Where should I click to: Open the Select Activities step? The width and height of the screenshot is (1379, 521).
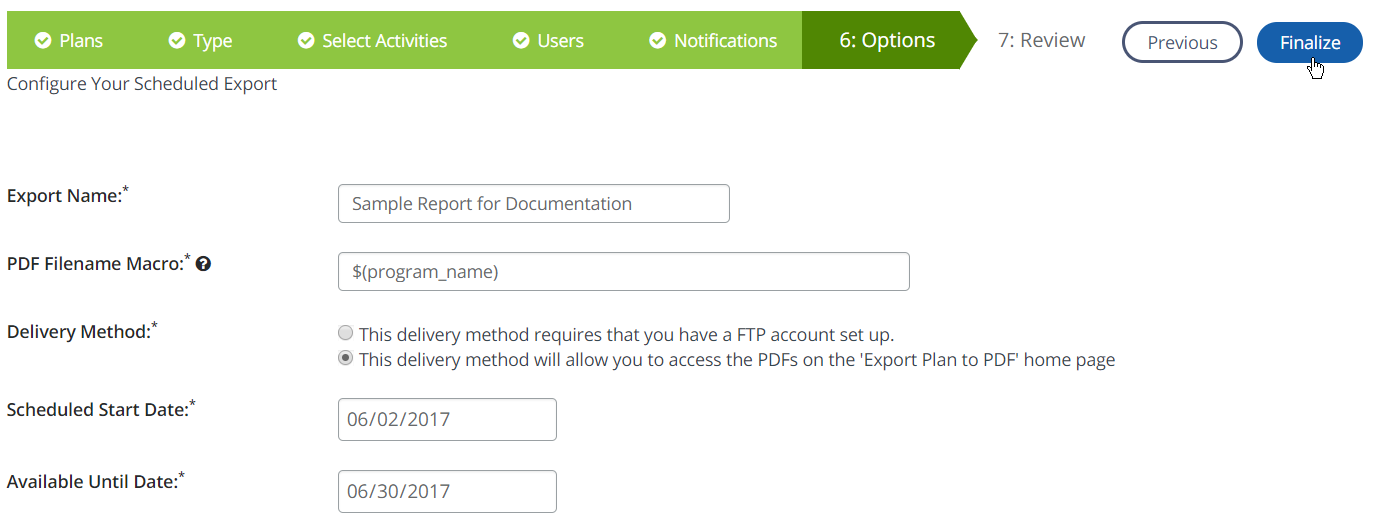pos(384,41)
